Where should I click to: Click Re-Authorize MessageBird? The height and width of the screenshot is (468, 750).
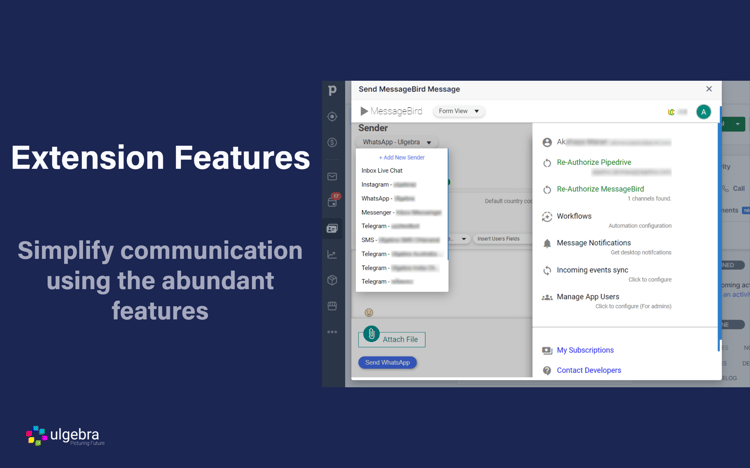pos(600,189)
